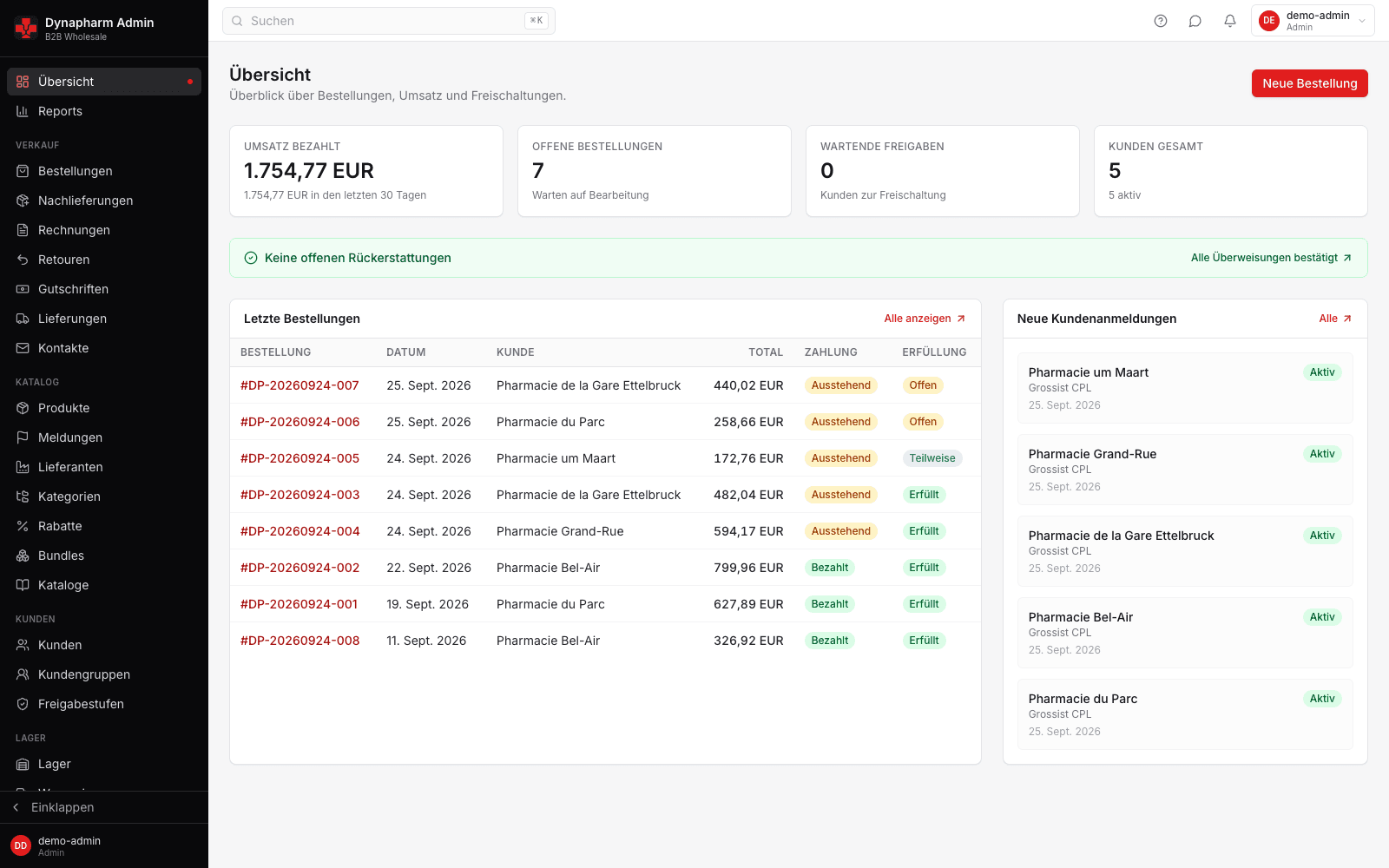Open the notifications bell
This screenshot has width=1389, height=868.
[x=1230, y=21]
